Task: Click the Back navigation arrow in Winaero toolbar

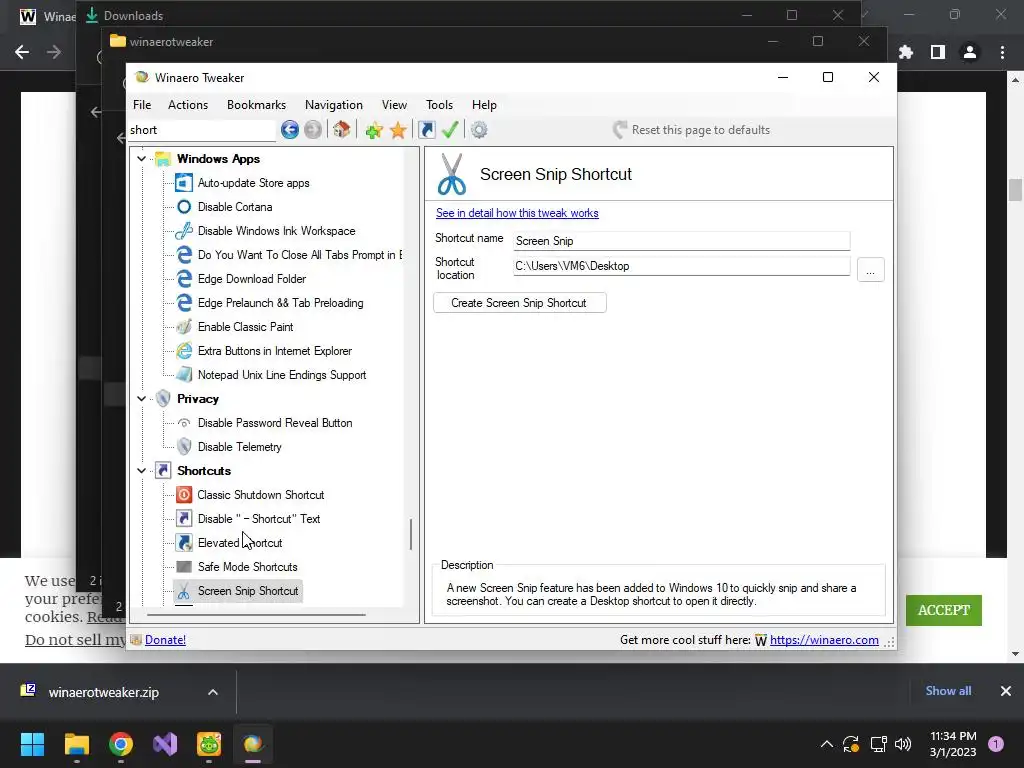Action: click(290, 130)
